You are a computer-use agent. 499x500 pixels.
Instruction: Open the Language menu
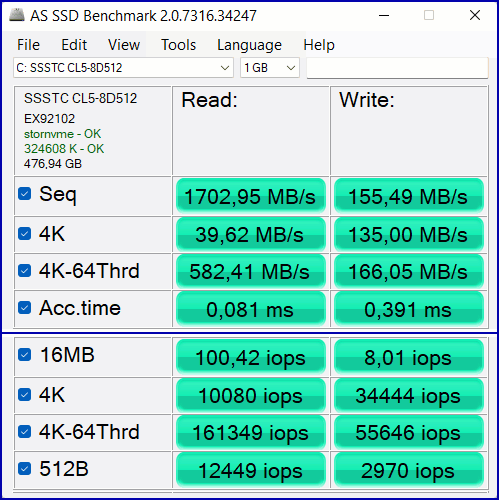[x=249, y=45]
